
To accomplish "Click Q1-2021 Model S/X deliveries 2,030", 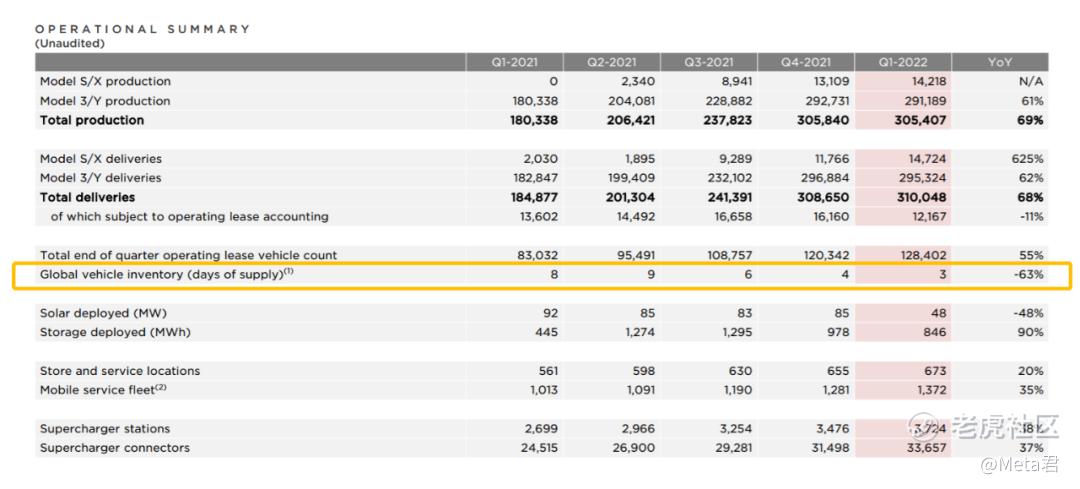I will [541, 158].
